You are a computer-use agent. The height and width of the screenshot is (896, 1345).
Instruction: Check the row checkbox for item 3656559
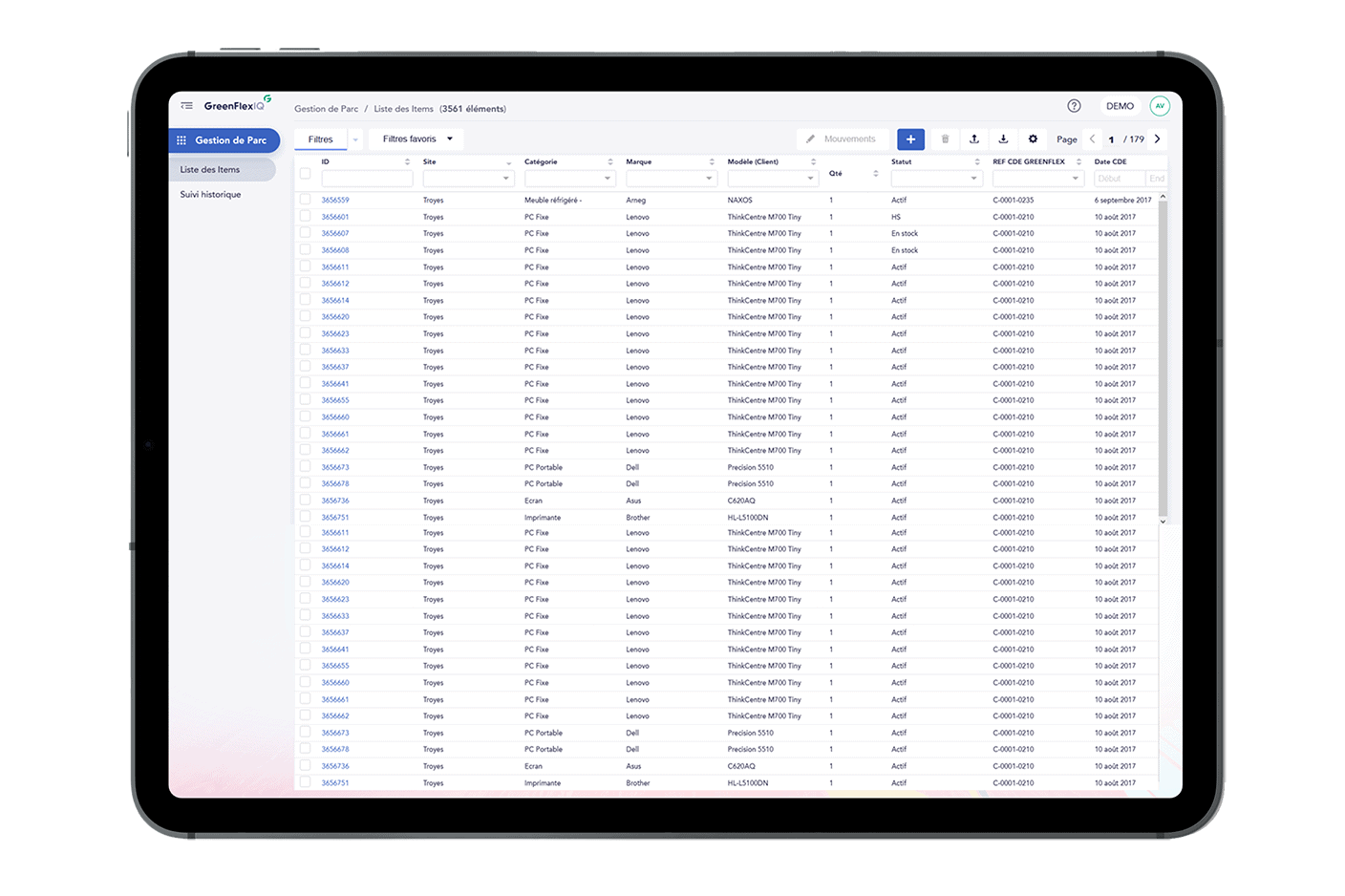click(x=305, y=200)
